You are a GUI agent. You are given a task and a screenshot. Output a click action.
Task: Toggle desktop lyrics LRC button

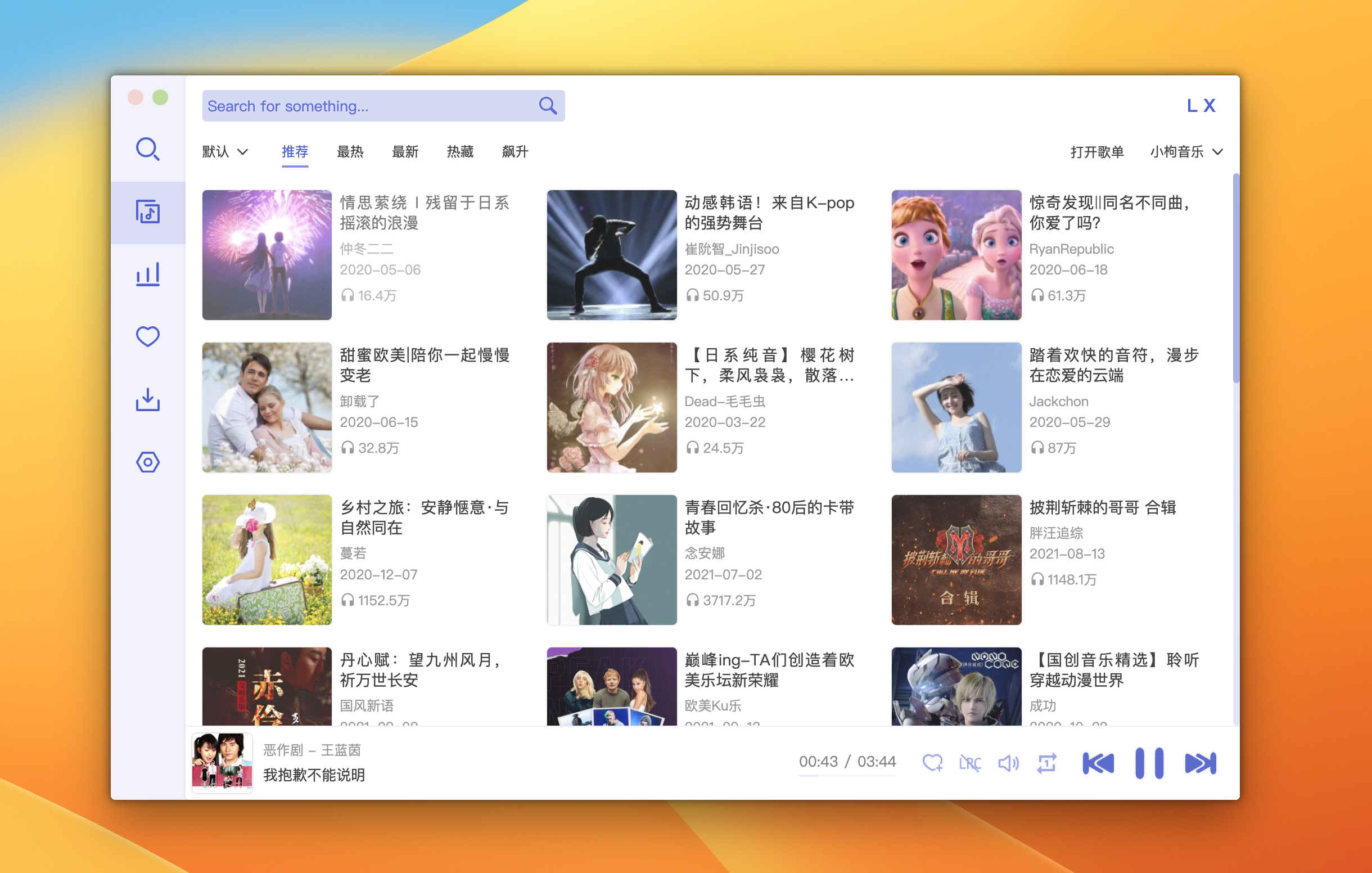click(970, 762)
